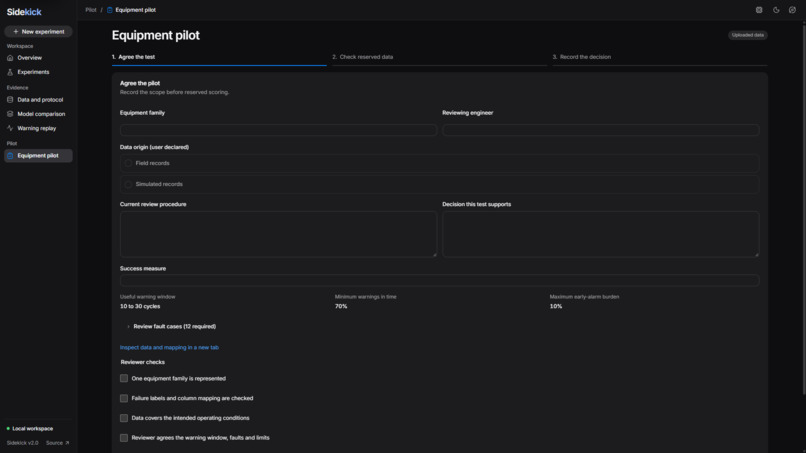
Task: Check Reviewer agrees the warning window, faults and limits
Action: pyautogui.click(x=124, y=438)
